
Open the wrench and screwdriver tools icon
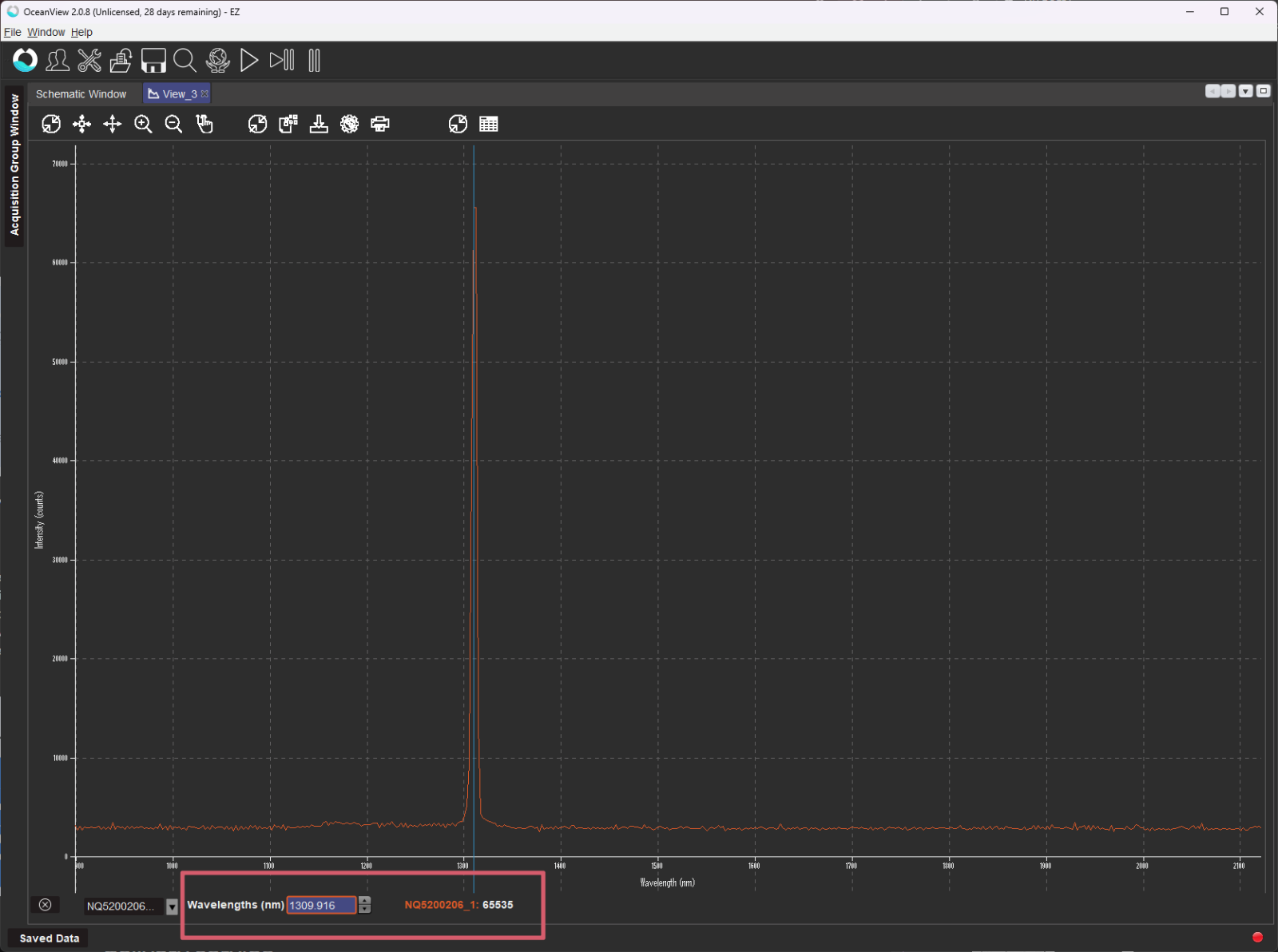tap(89, 61)
